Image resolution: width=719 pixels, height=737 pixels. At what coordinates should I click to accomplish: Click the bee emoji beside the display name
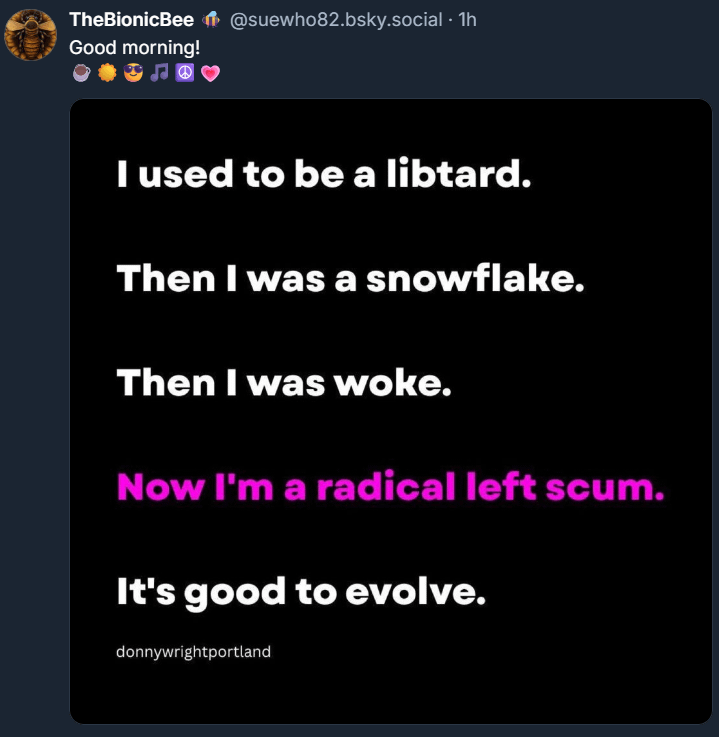(212, 20)
